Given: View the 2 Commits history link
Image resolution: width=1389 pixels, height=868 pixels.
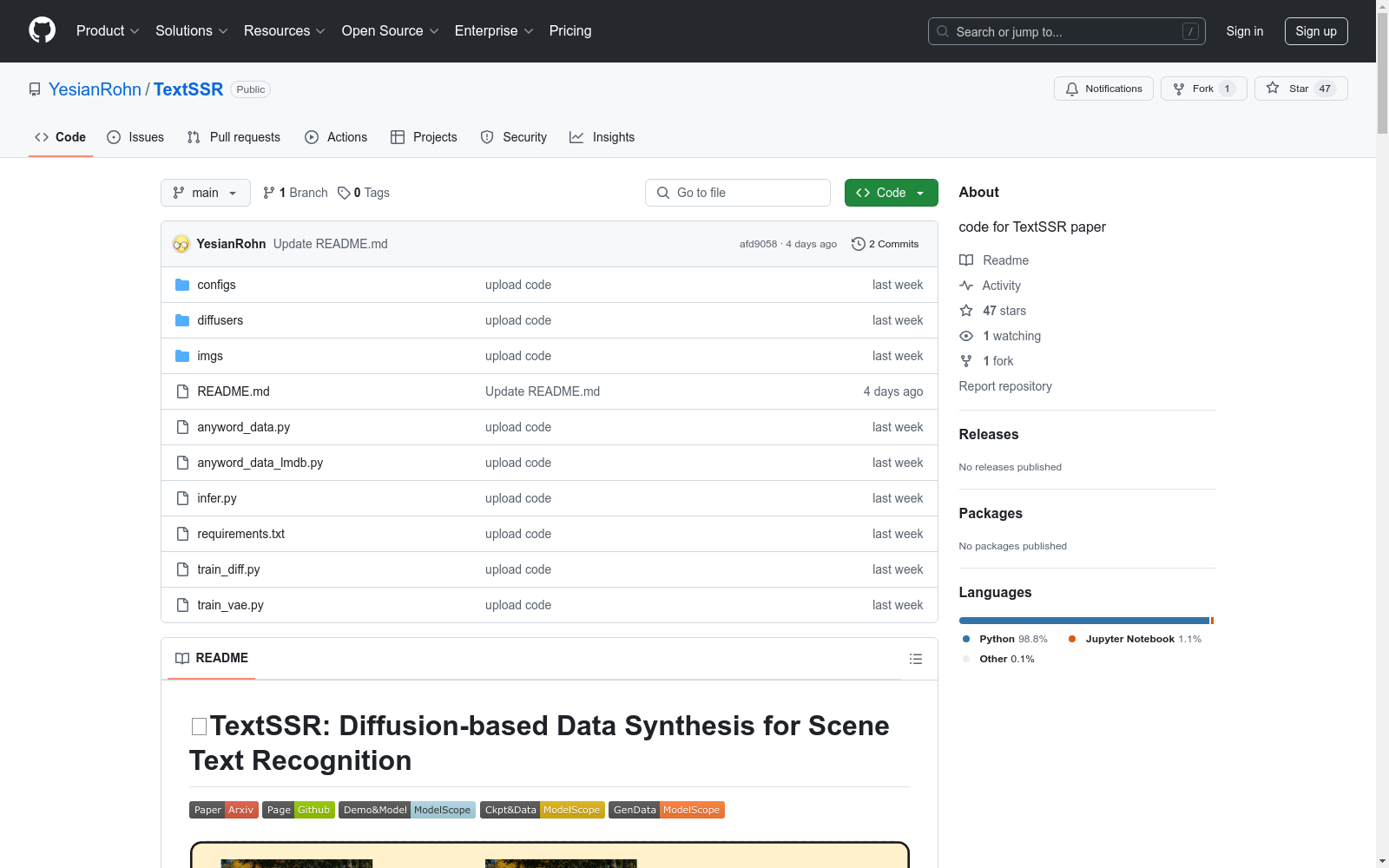Looking at the screenshot, I should pyautogui.click(x=885, y=244).
